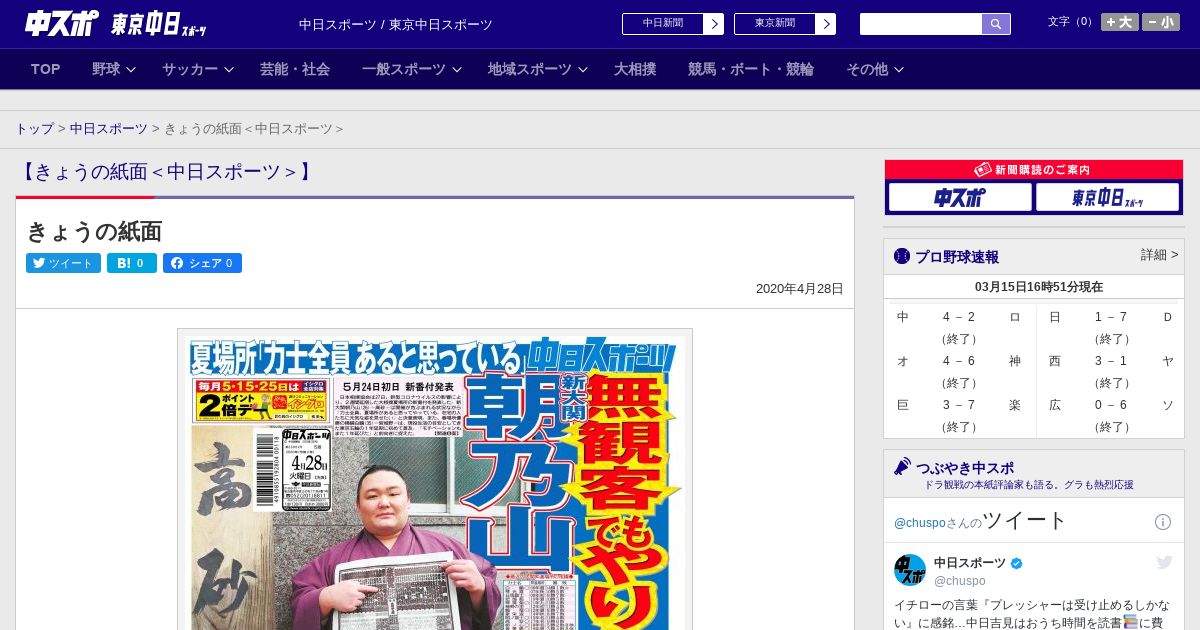Click the きょうの紙面 article title
This screenshot has width=1200, height=630.
point(94,231)
